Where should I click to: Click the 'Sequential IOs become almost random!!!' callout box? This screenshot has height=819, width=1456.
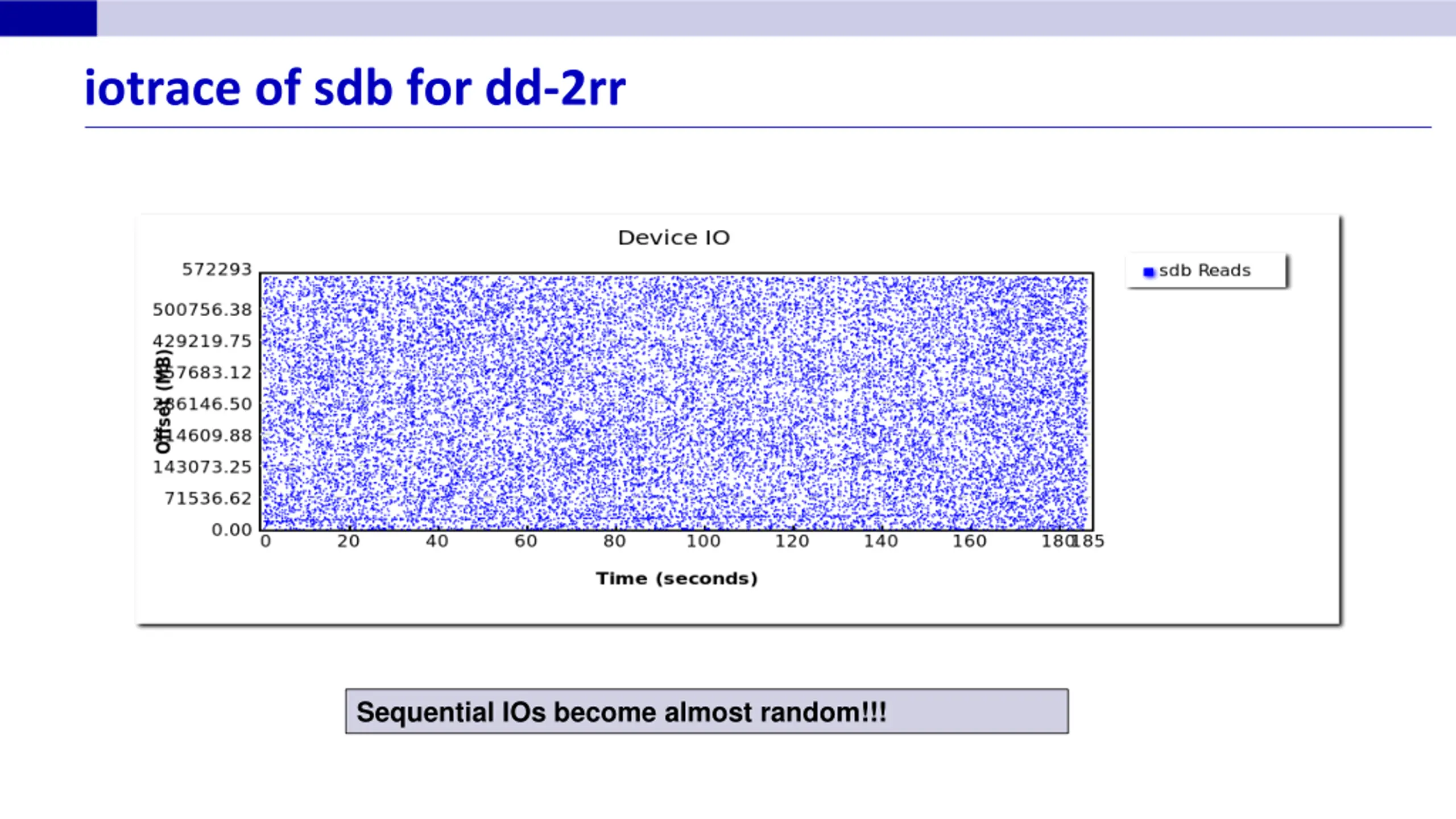point(707,712)
